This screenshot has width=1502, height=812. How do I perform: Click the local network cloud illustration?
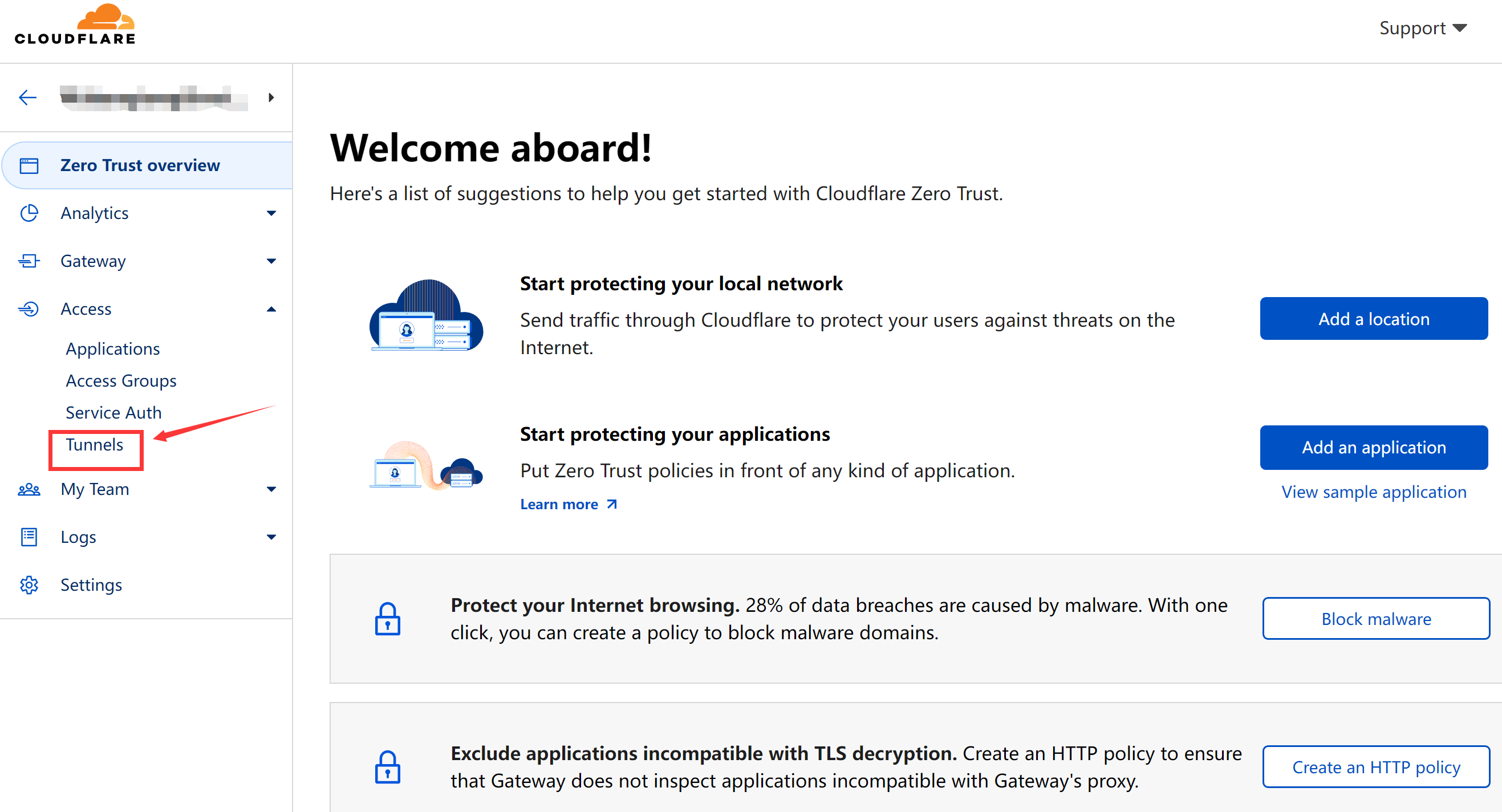pyautogui.click(x=427, y=315)
